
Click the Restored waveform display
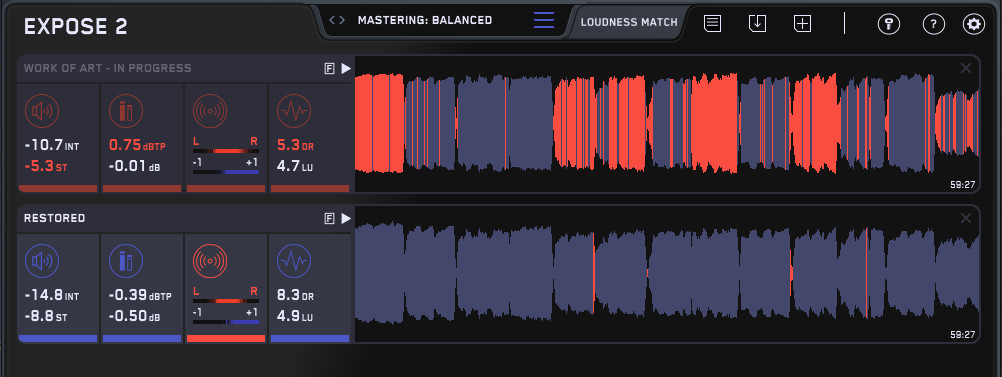coord(667,274)
